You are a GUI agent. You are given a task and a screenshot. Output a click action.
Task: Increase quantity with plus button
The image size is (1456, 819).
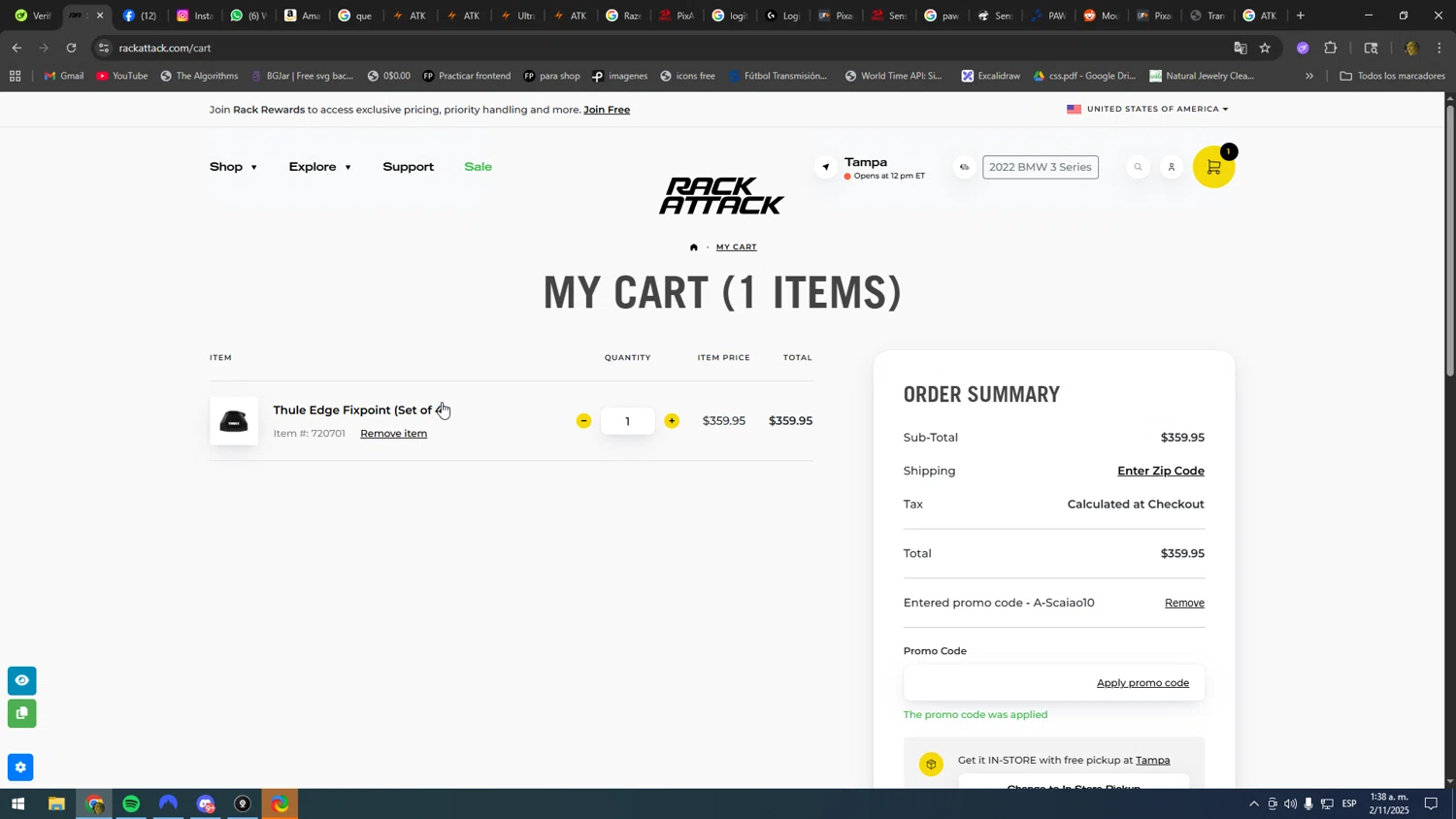tap(672, 420)
